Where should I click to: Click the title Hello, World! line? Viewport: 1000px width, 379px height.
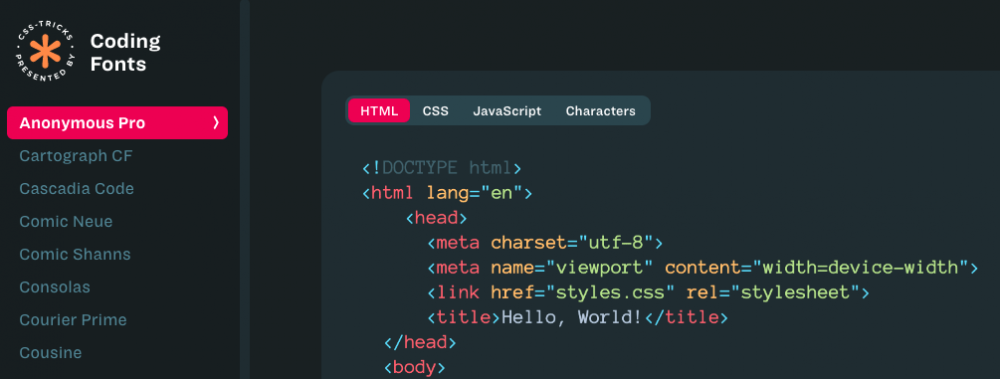click(x=578, y=317)
